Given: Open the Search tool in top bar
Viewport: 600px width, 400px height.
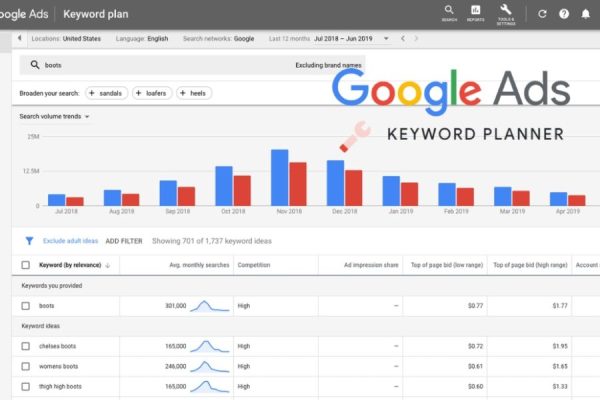Looking at the screenshot, I should tap(448, 13).
